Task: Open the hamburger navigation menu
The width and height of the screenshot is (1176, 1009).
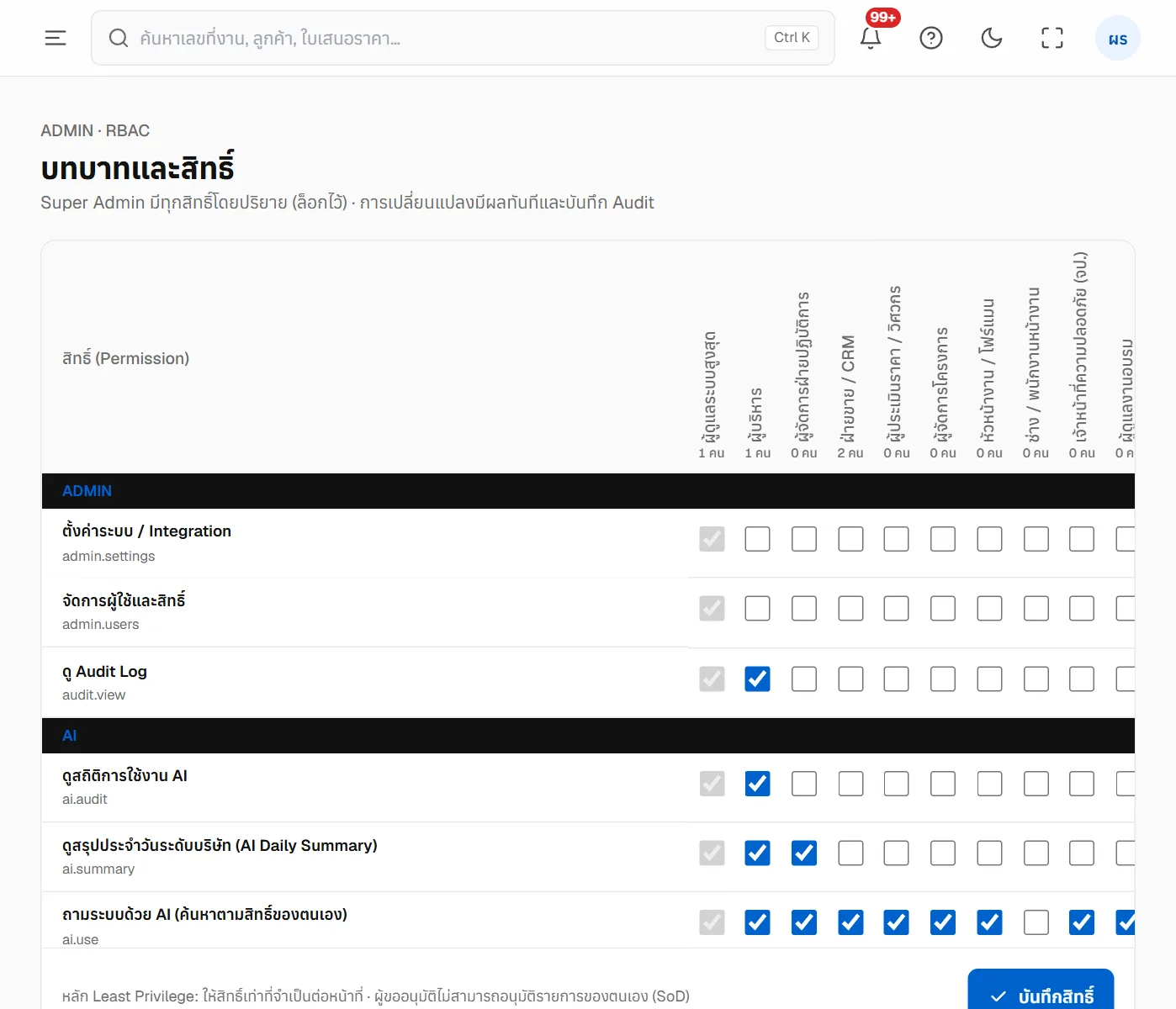Action: click(x=56, y=38)
